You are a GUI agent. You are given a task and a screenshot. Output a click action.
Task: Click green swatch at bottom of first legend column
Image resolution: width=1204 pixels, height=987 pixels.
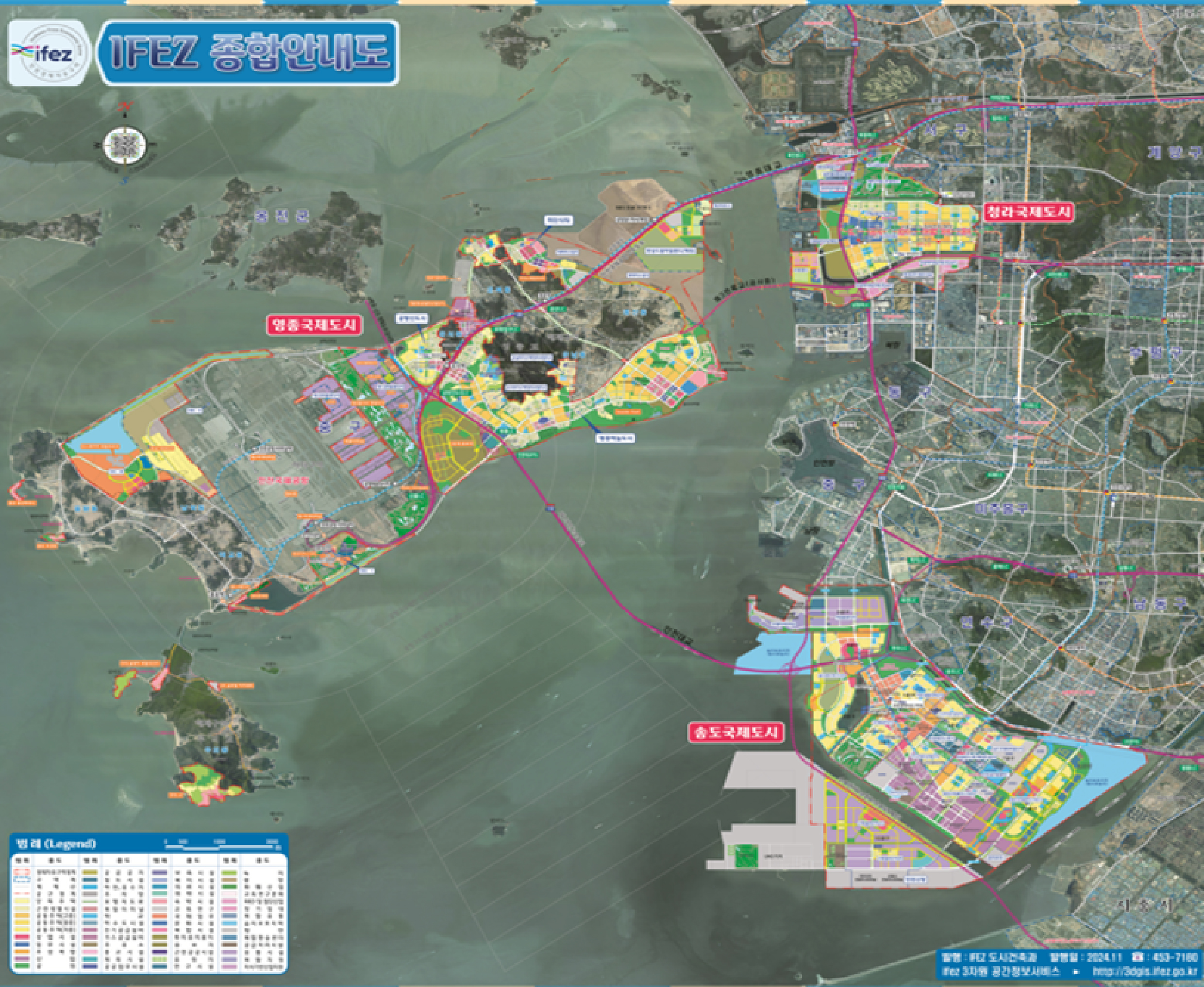coord(23,966)
